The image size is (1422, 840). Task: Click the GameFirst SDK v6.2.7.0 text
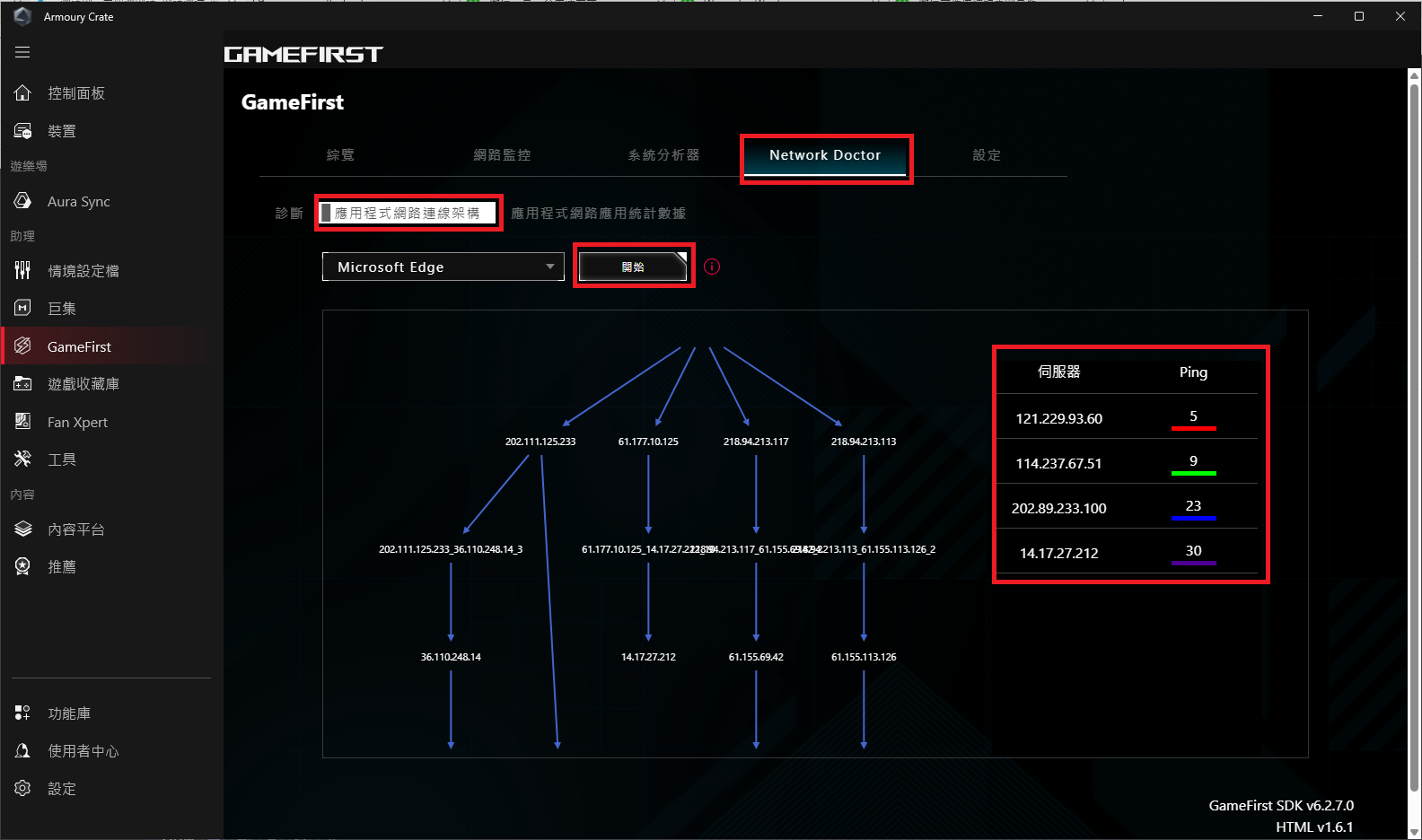tap(1281, 805)
